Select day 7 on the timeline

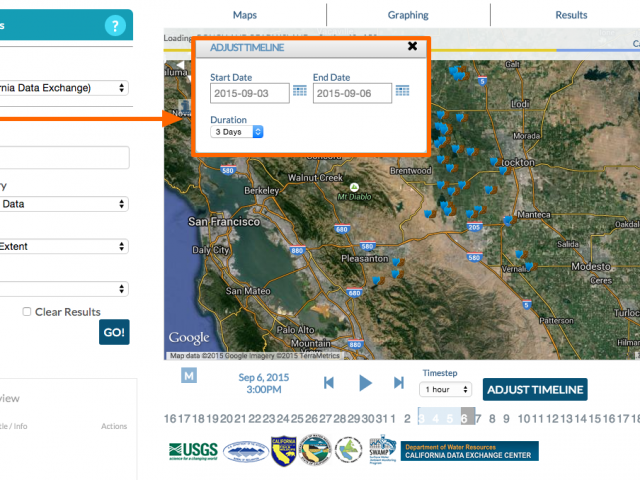click(x=478, y=419)
